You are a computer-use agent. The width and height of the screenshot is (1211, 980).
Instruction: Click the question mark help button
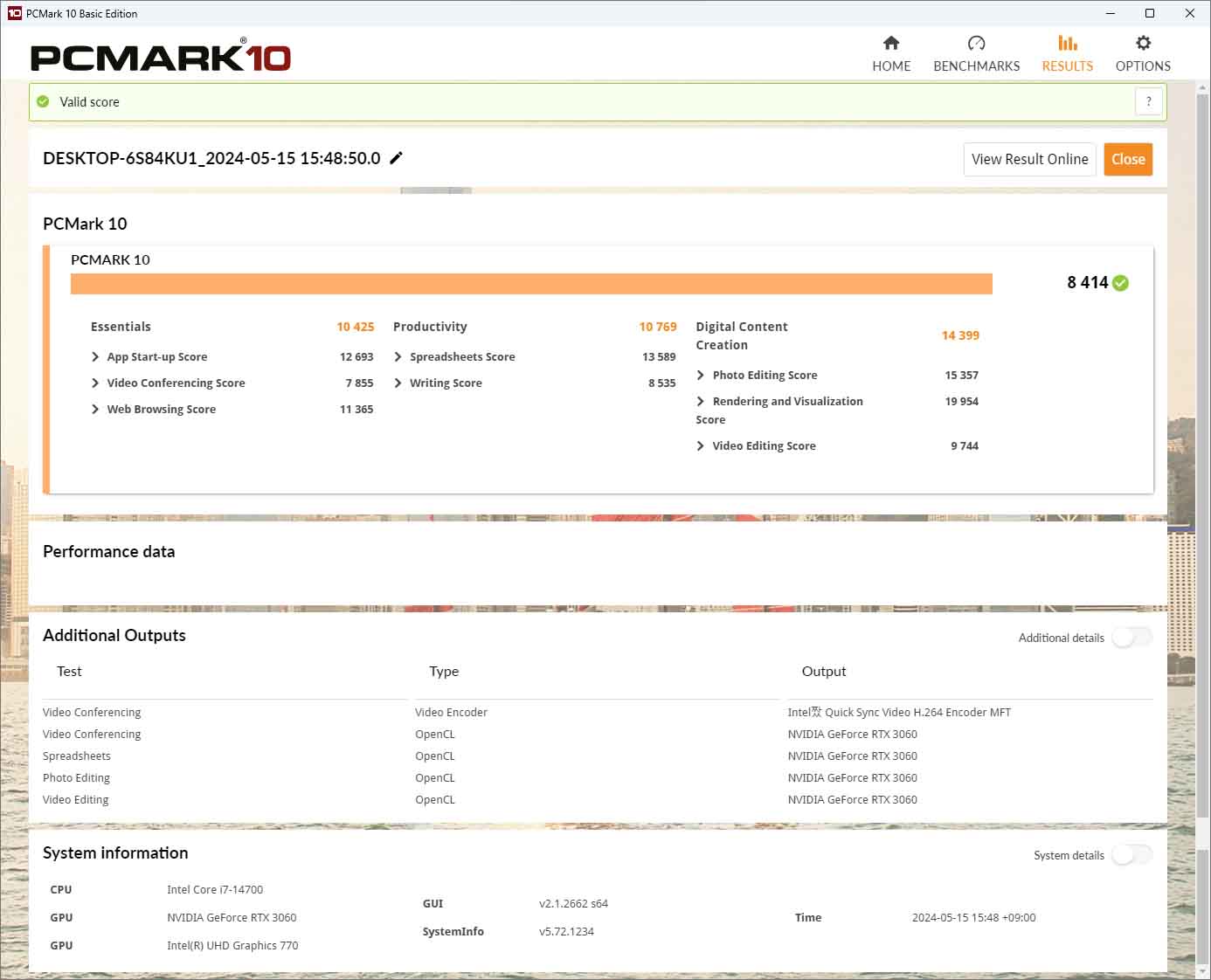(x=1149, y=101)
